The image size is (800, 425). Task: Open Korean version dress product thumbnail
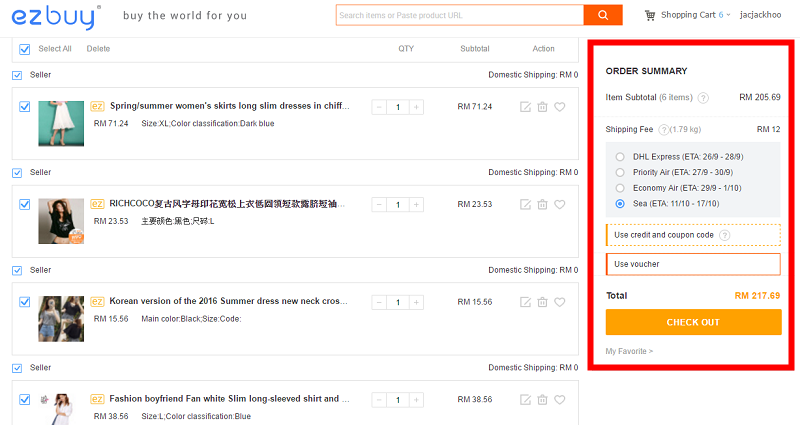[x=61, y=319]
